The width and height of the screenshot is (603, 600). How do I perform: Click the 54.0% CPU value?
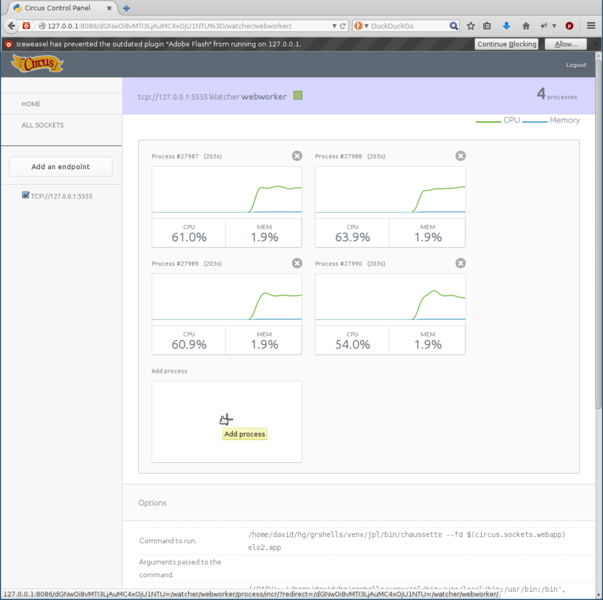pyautogui.click(x=352, y=344)
